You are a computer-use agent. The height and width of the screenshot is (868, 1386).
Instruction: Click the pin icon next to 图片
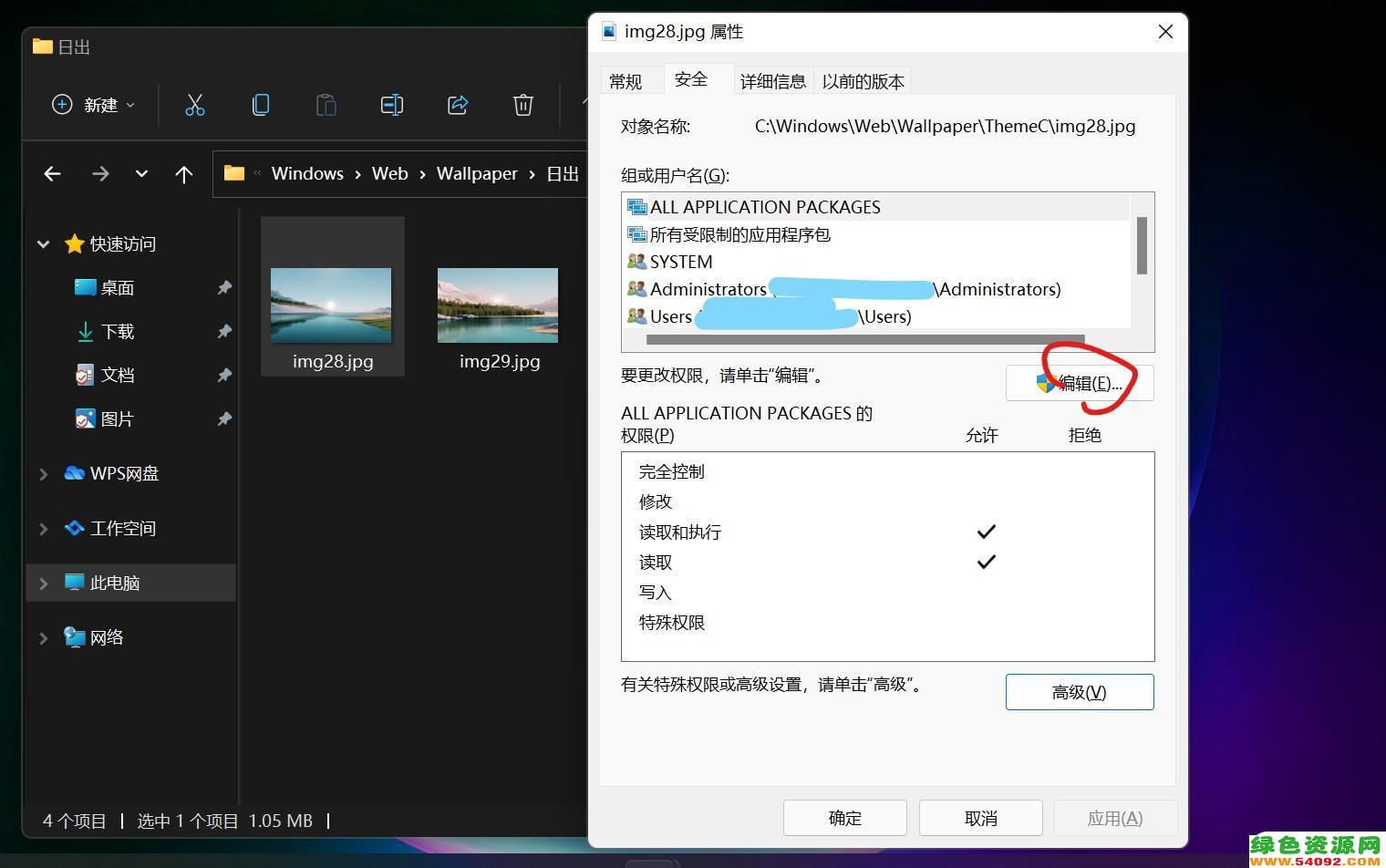(223, 418)
